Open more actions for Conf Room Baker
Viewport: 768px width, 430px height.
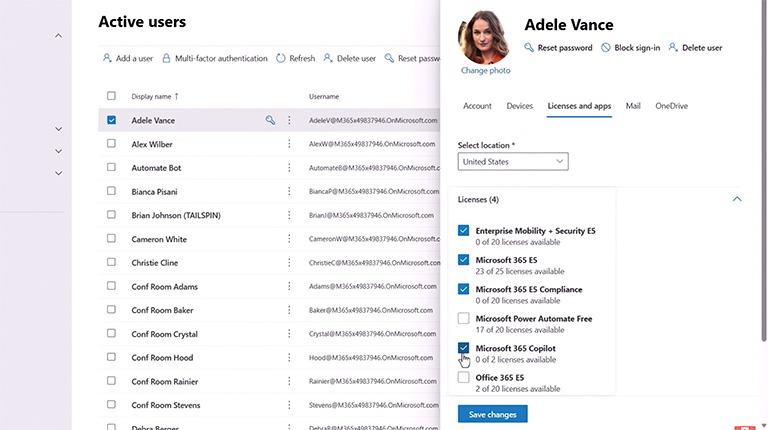tap(289, 310)
